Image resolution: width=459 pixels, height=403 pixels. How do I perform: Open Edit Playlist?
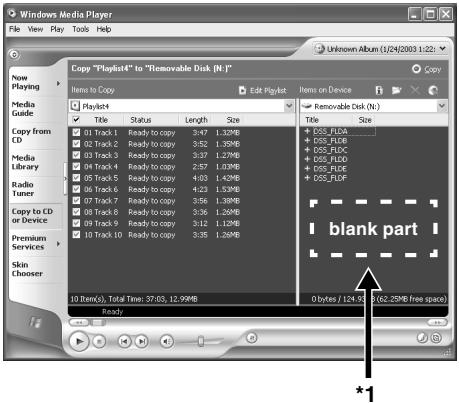263,90
